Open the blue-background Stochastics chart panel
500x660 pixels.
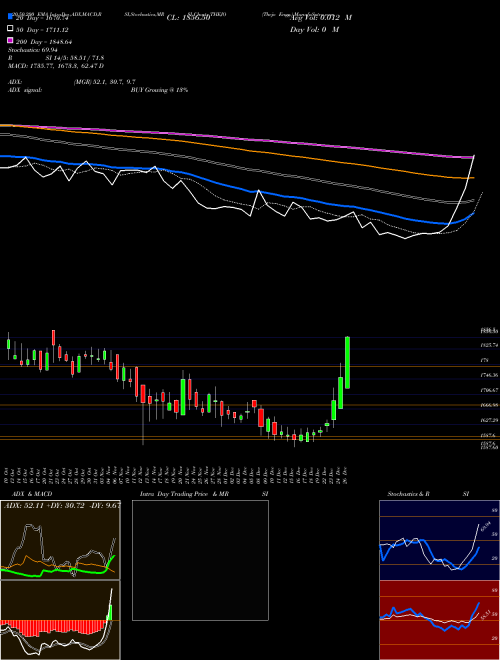[x=439, y=540]
